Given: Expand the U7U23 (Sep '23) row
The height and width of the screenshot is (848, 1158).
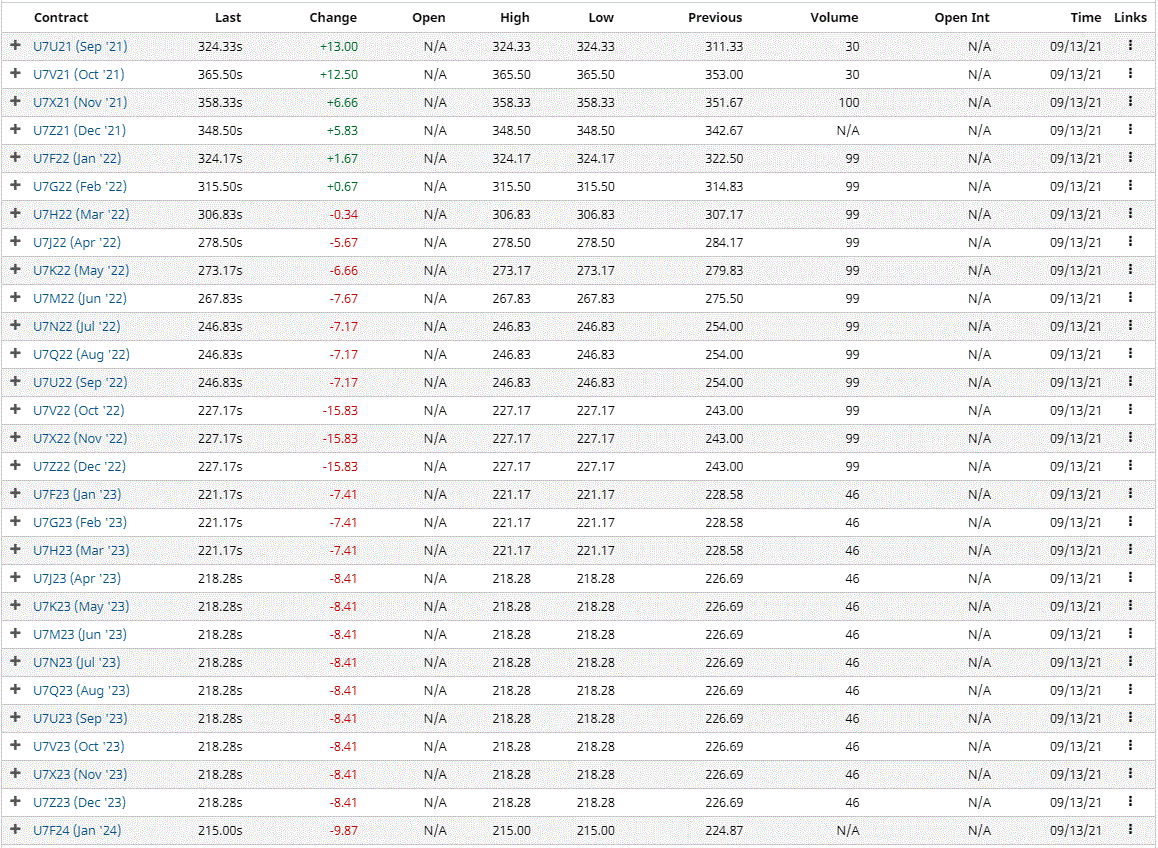Looking at the screenshot, I should tap(15, 718).
